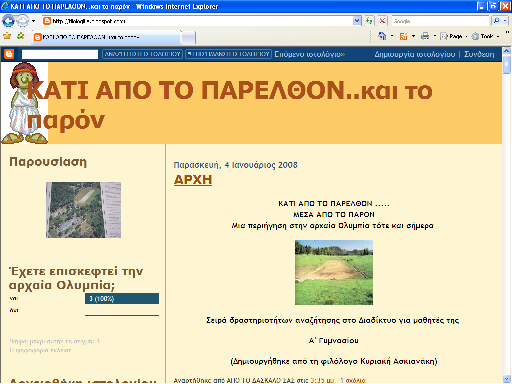Open the Home button dropdown arrow
512x384 pixels.
(392, 36)
